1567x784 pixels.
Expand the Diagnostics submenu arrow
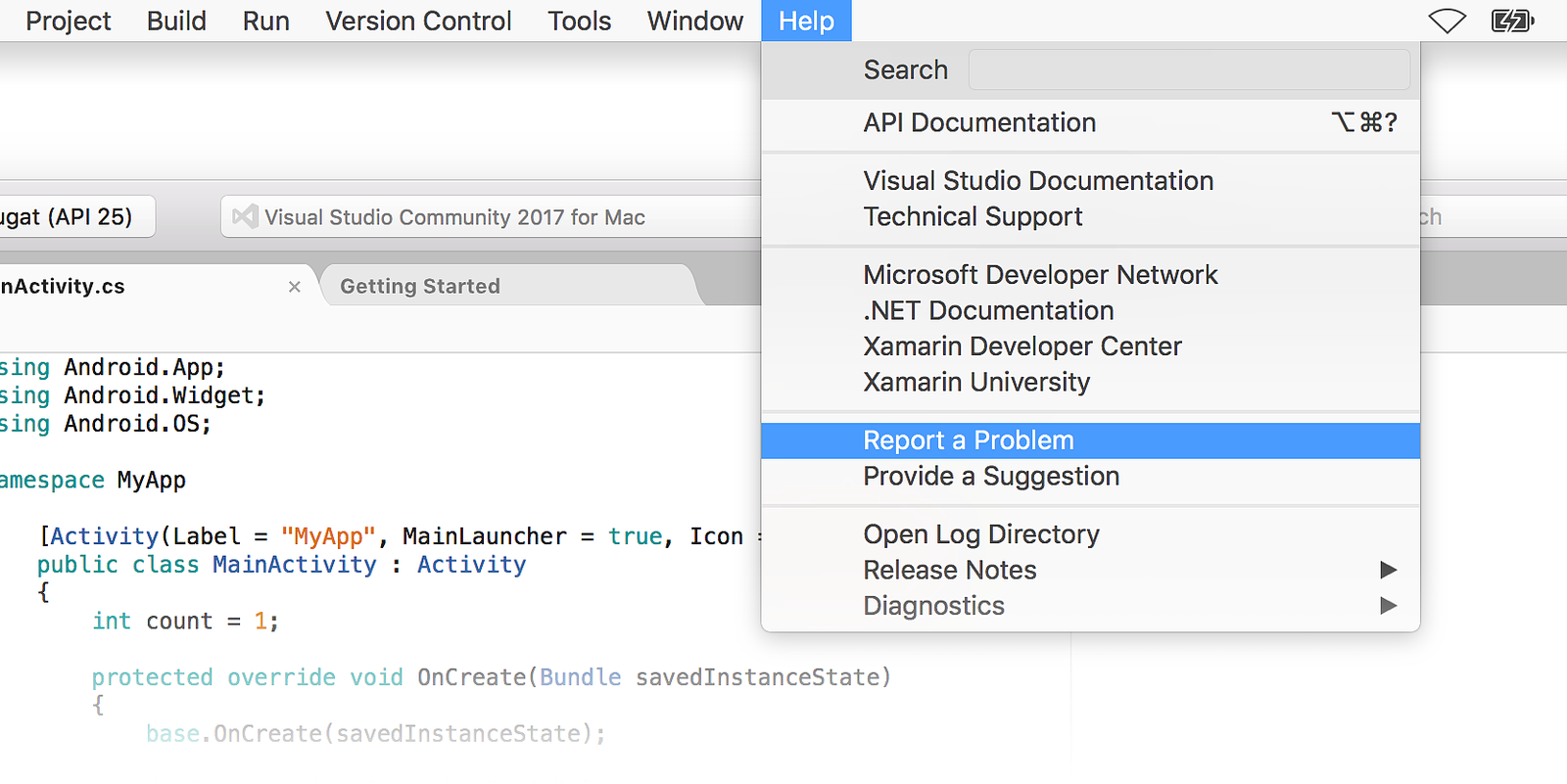click(1388, 606)
